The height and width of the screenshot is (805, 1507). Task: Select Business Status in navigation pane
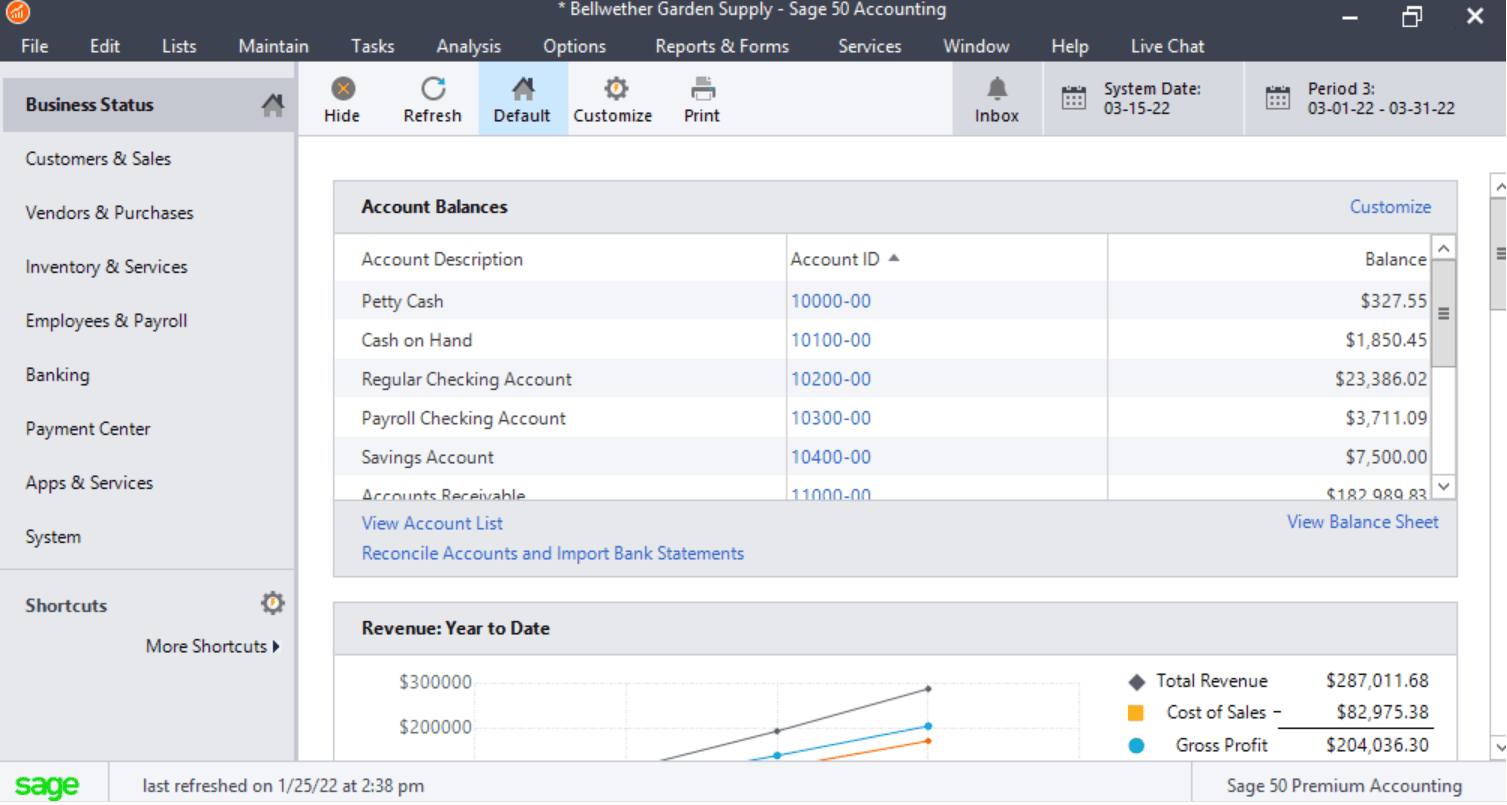(x=147, y=105)
